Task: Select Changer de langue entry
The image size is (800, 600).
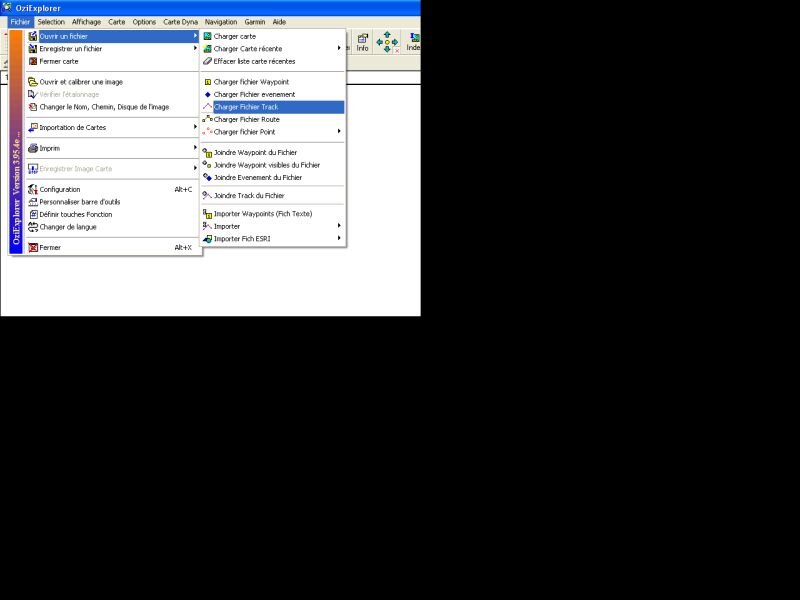Action: (113, 227)
